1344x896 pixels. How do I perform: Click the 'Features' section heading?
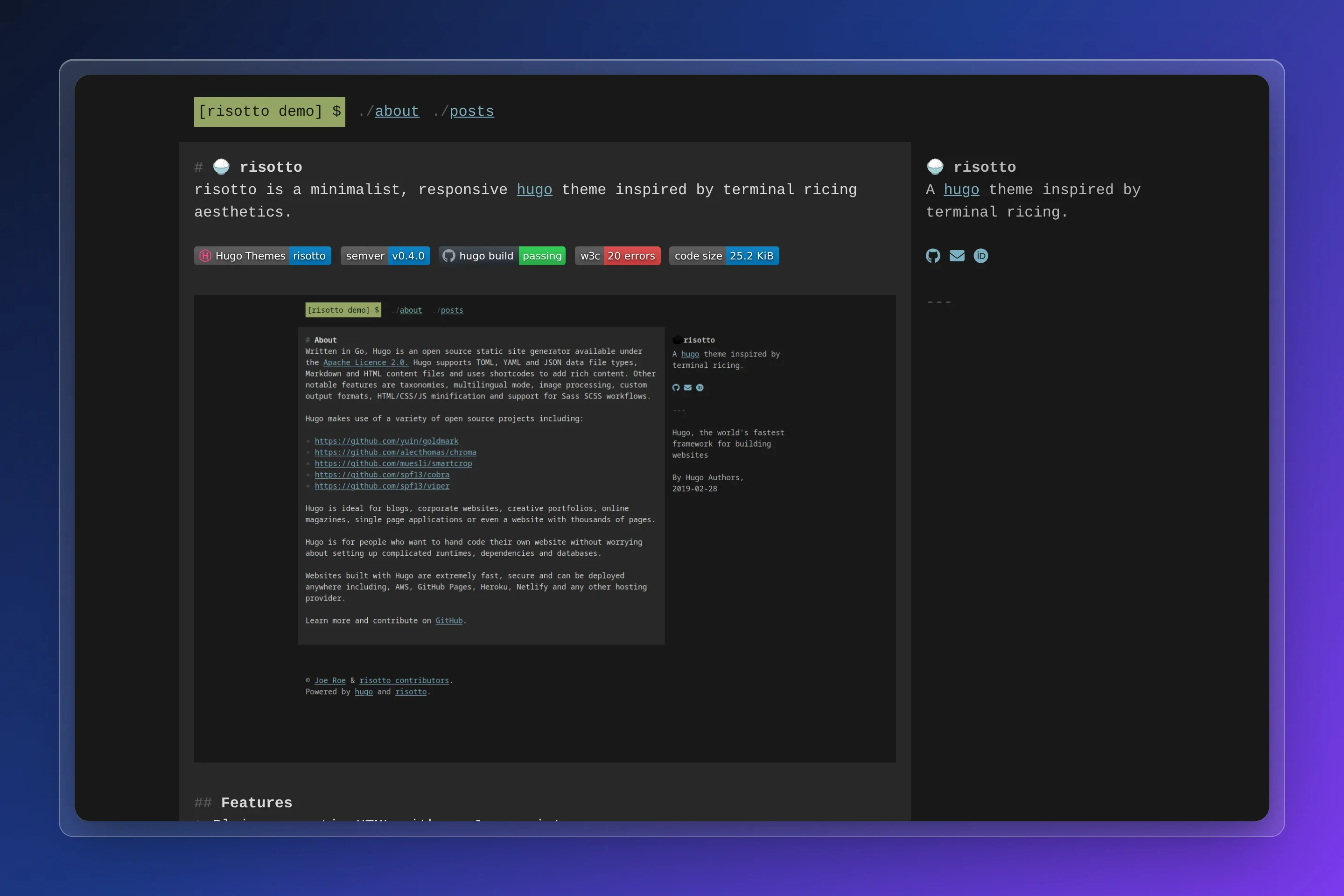coord(257,803)
